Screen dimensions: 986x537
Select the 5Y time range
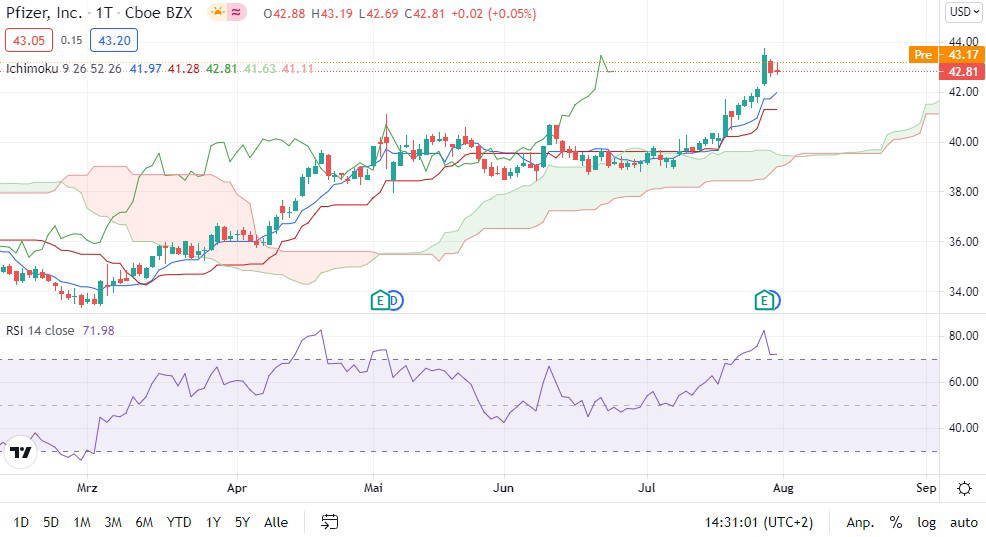point(243,522)
